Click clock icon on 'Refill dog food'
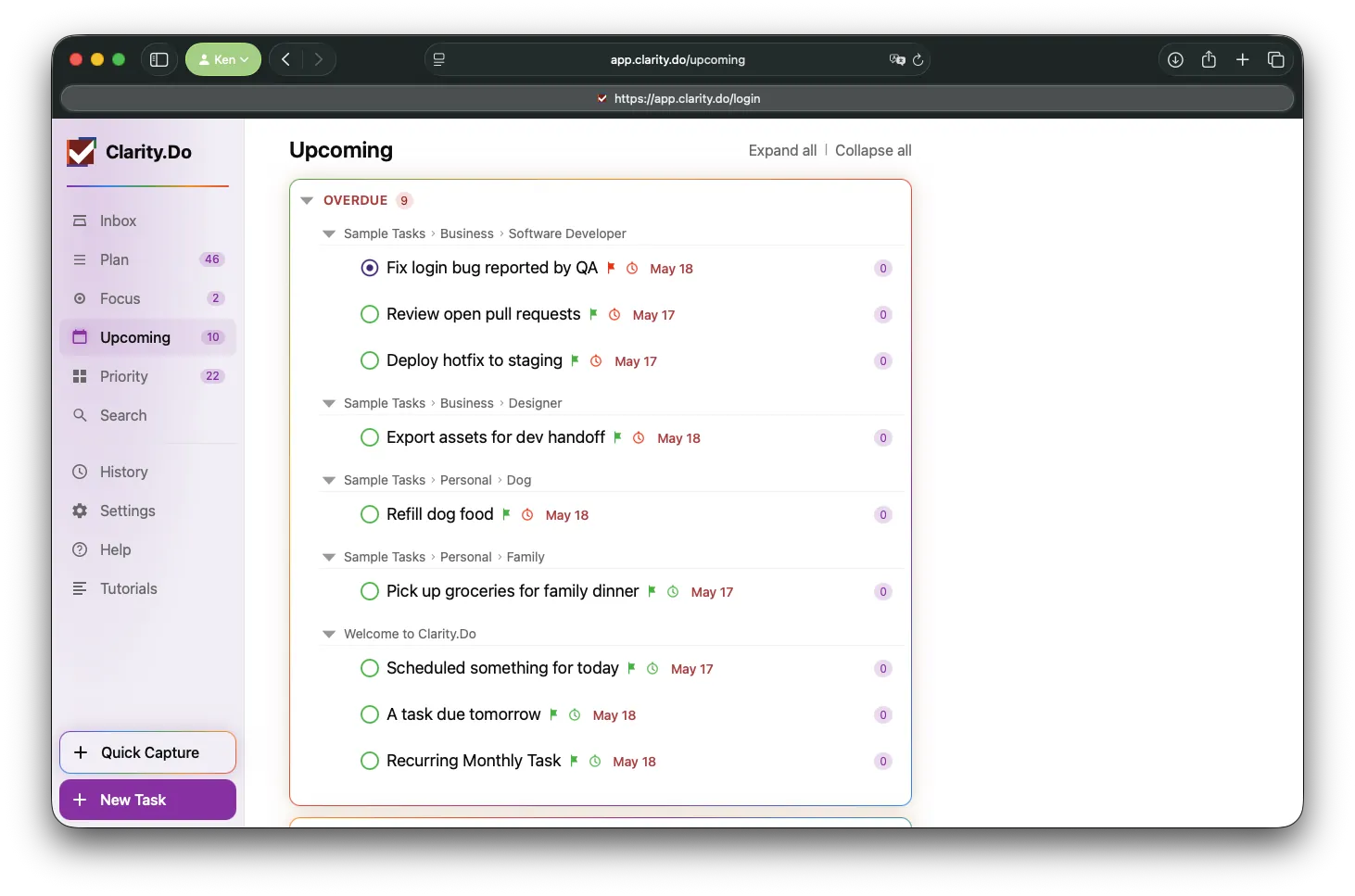Viewport: 1355px width, 896px height. coord(527,514)
